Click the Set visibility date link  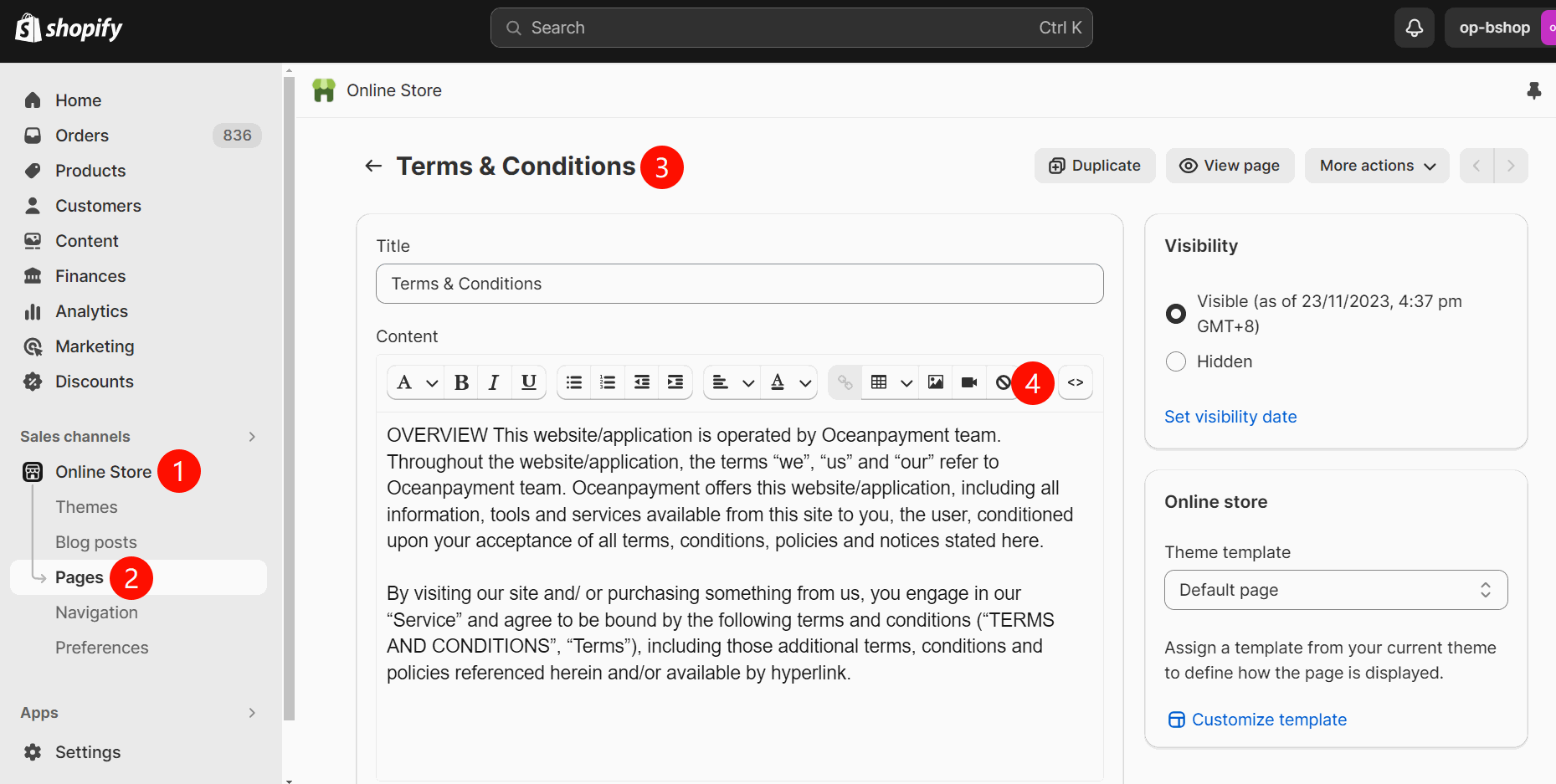(x=1230, y=417)
